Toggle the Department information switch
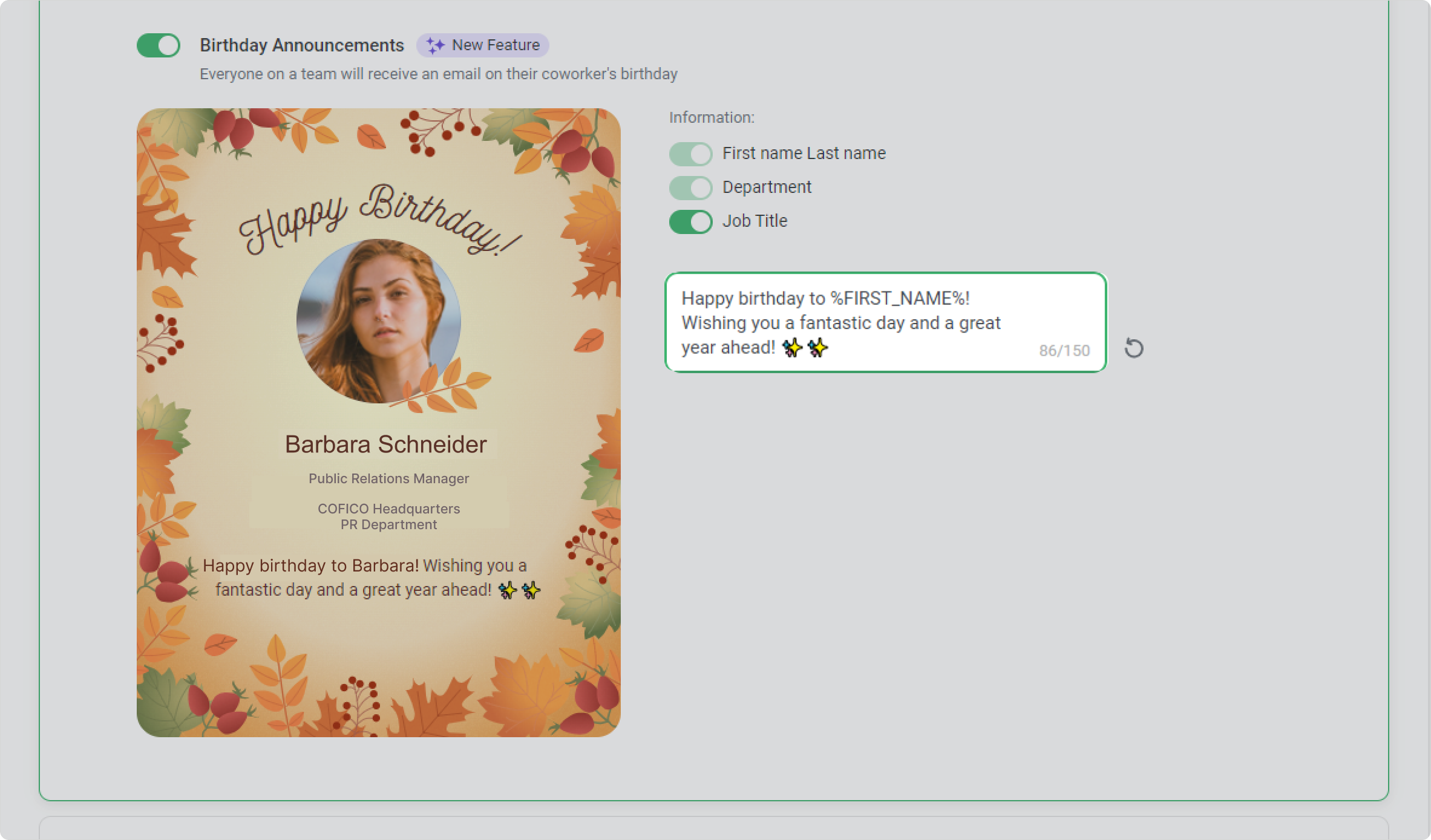 [x=690, y=187]
